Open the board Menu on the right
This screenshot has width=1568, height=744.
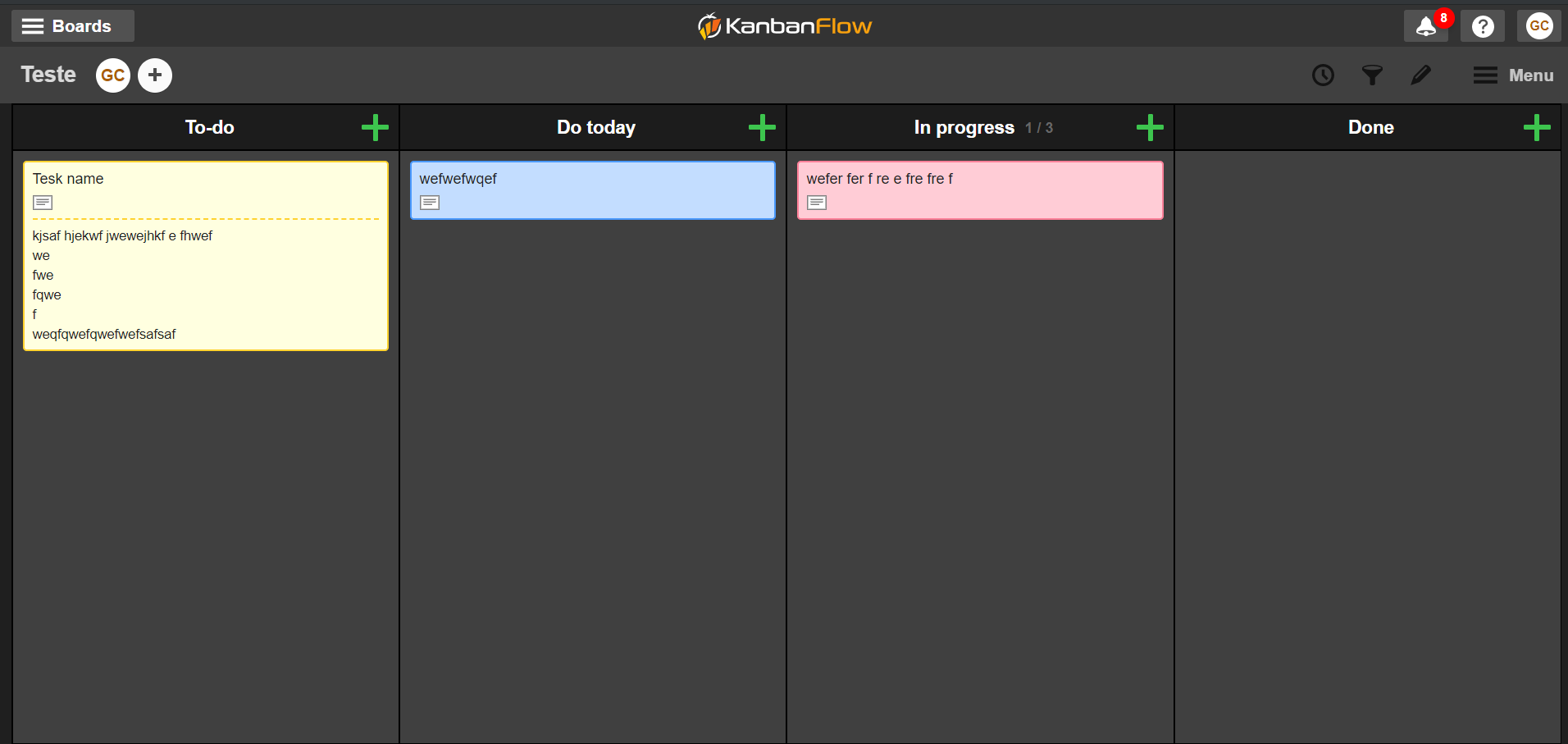tap(1513, 75)
